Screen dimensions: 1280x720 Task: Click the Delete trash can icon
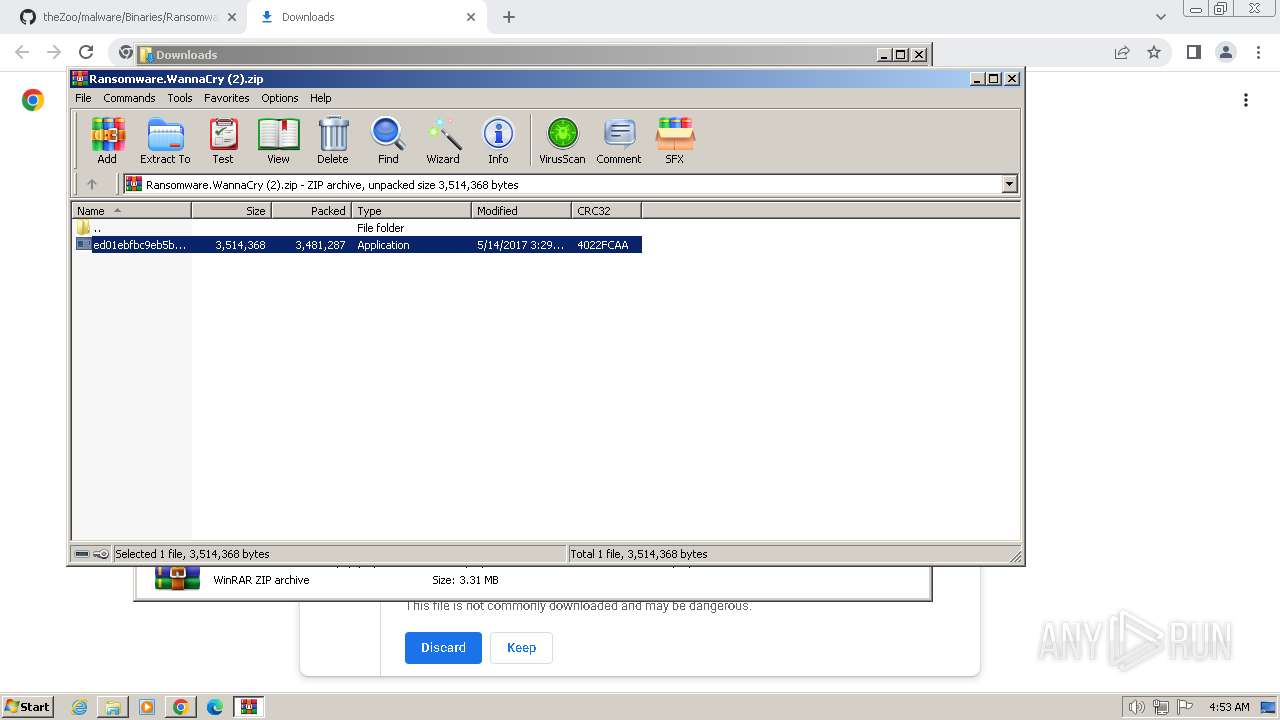pyautogui.click(x=333, y=140)
